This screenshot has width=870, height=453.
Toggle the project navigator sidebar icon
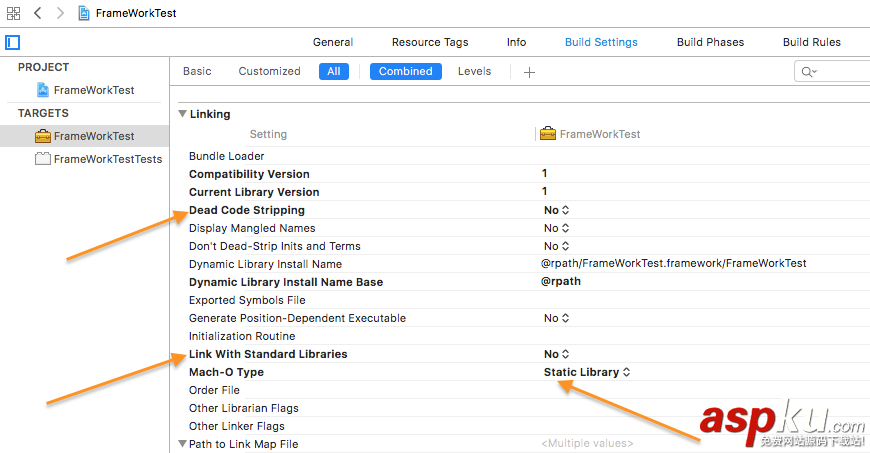point(13,42)
